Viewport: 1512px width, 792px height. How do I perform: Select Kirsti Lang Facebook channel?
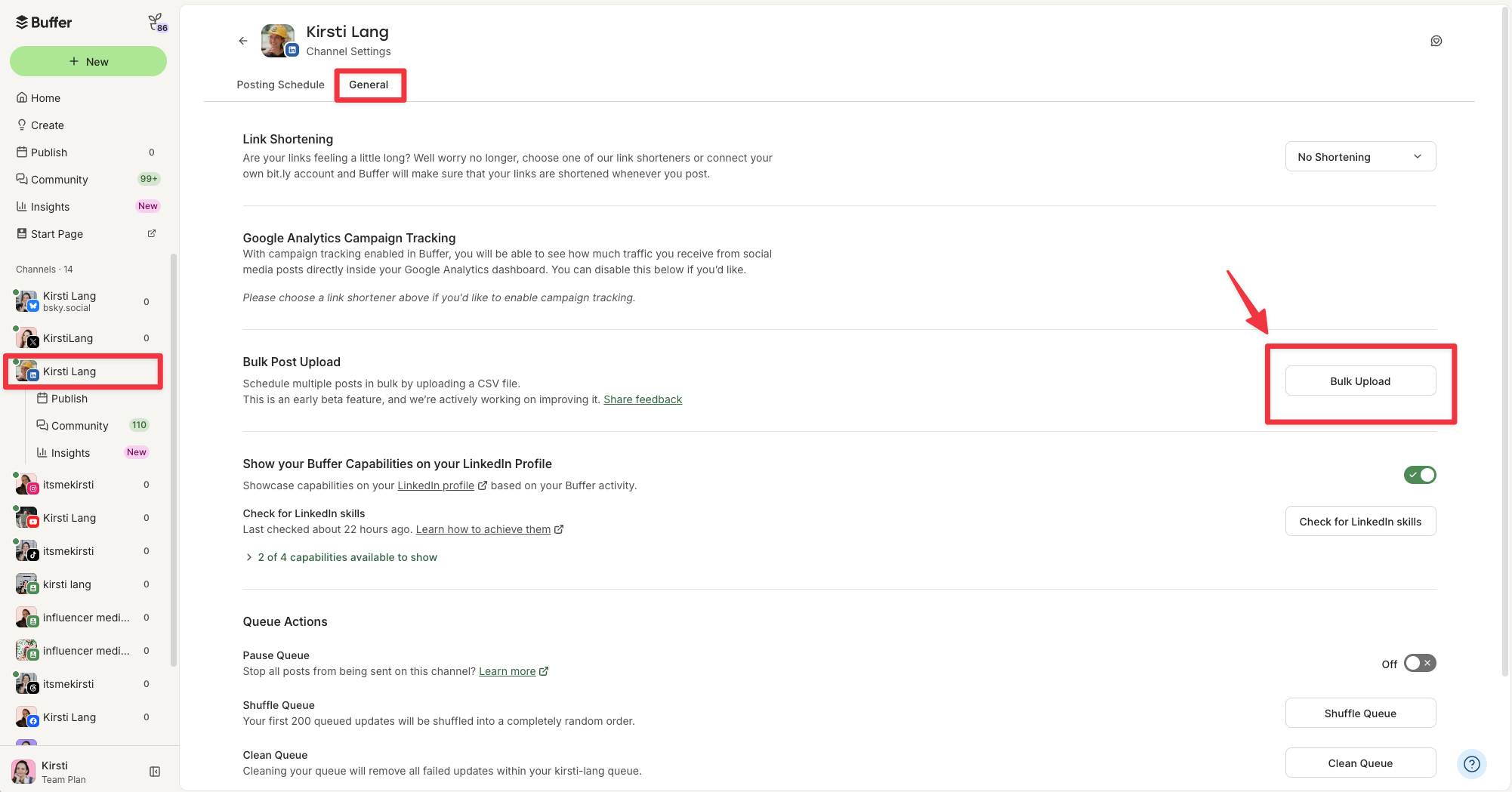pyautogui.click(x=83, y=717)
